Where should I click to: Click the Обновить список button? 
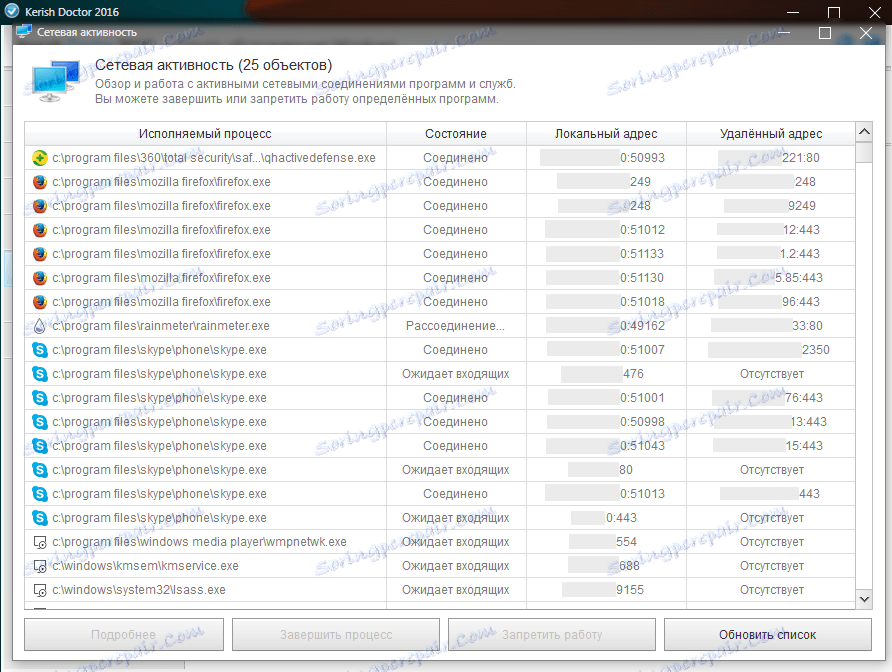click(x=767, y=634)
